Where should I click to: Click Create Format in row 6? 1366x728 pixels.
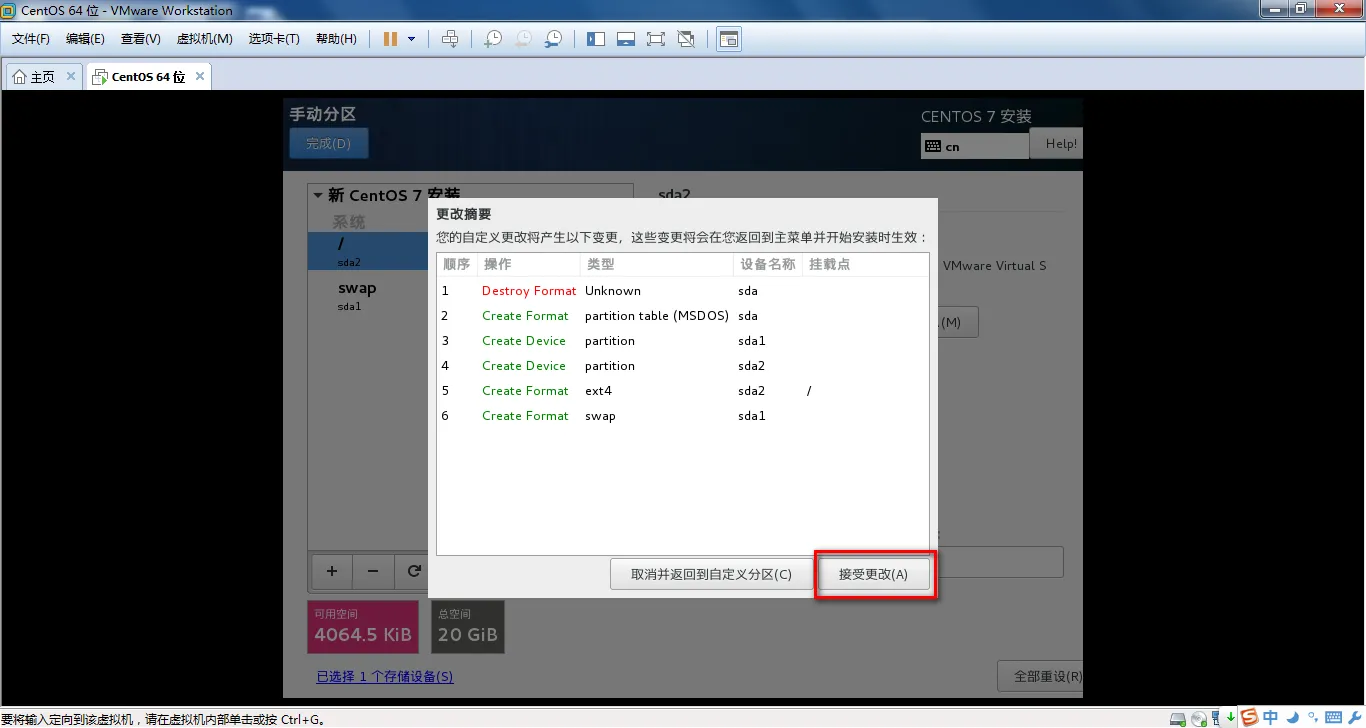[525, 416]
